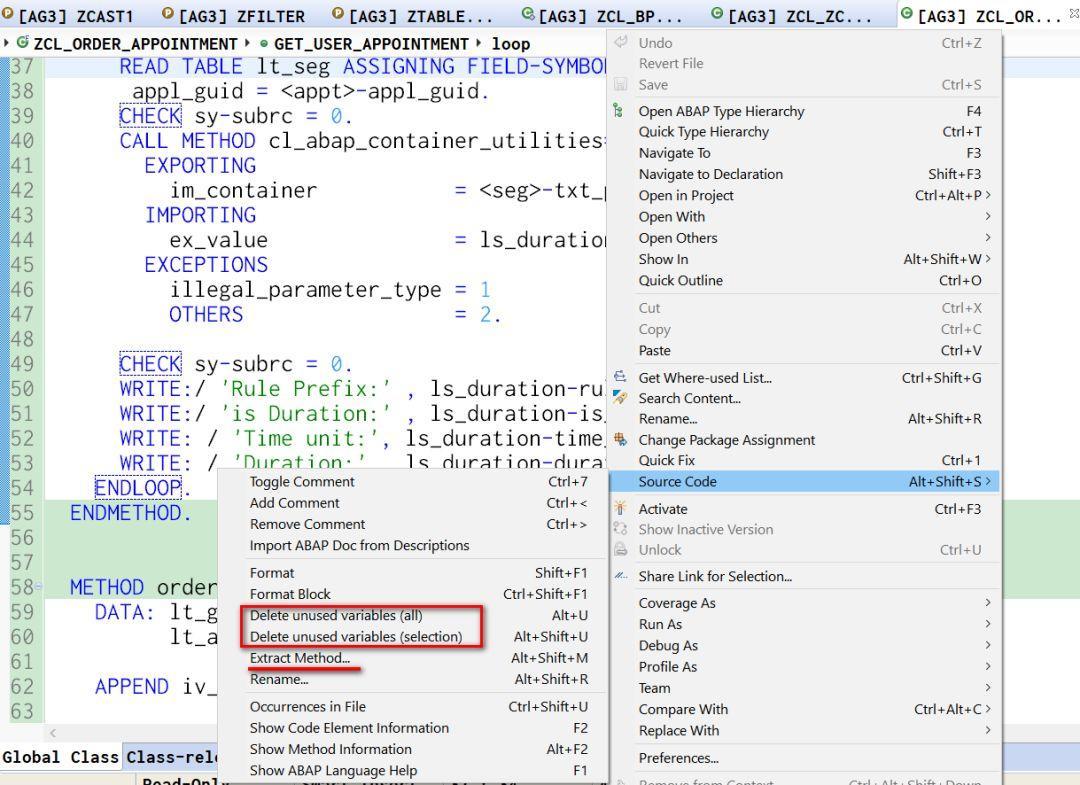This screenshot has height=785, width=1080.
Task: Click the program icon on the ZCAST1 tab
Action: point(8,14)
